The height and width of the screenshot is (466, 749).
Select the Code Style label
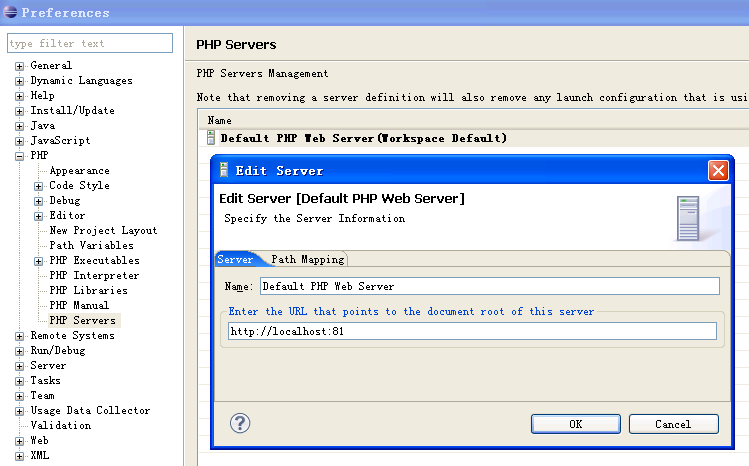point(79,185)
